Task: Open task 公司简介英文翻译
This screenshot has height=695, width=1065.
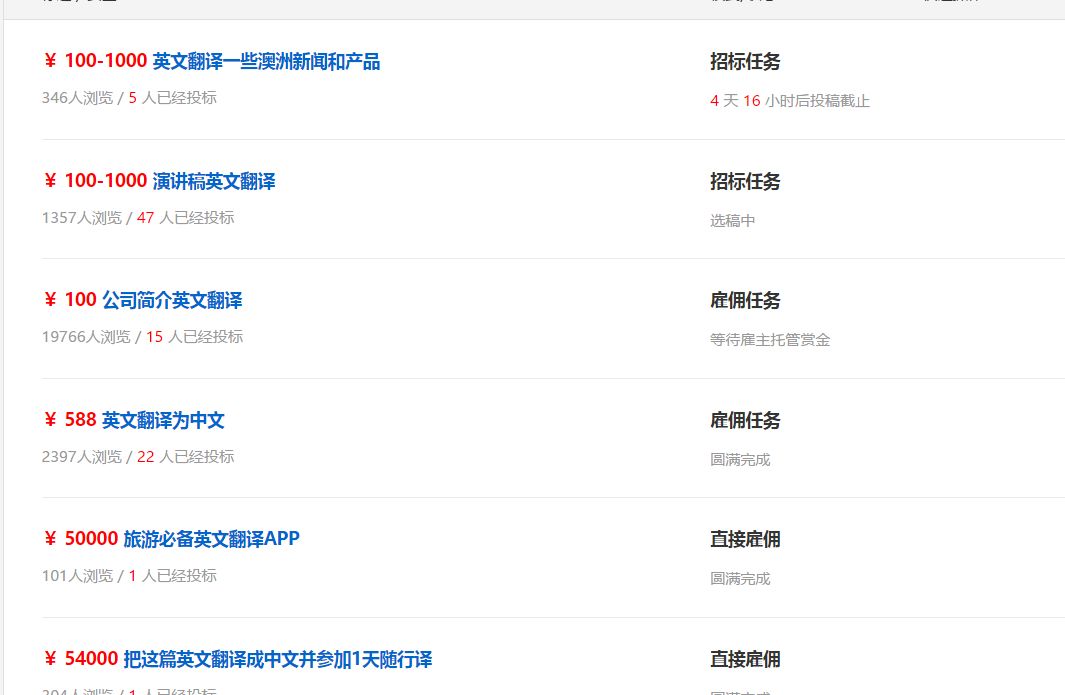Action: [172, 300]
